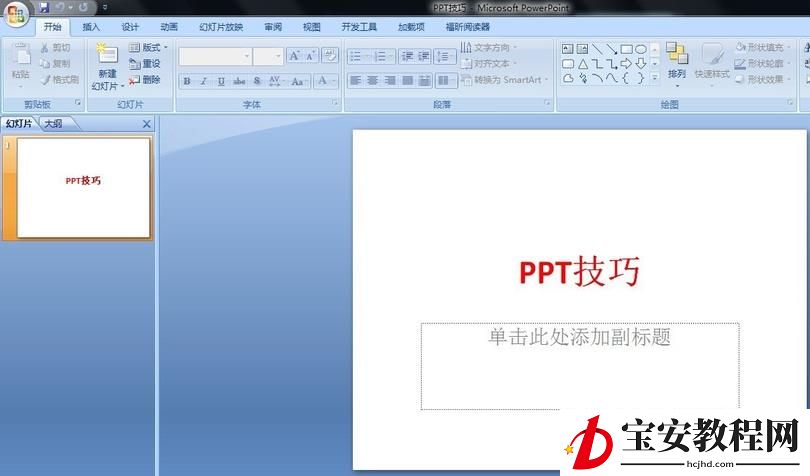The height and width of the screenshot is (476, 810).
Task: Open the 幻灯片放映 ribbon tab
Action: (x=221, y=27)
